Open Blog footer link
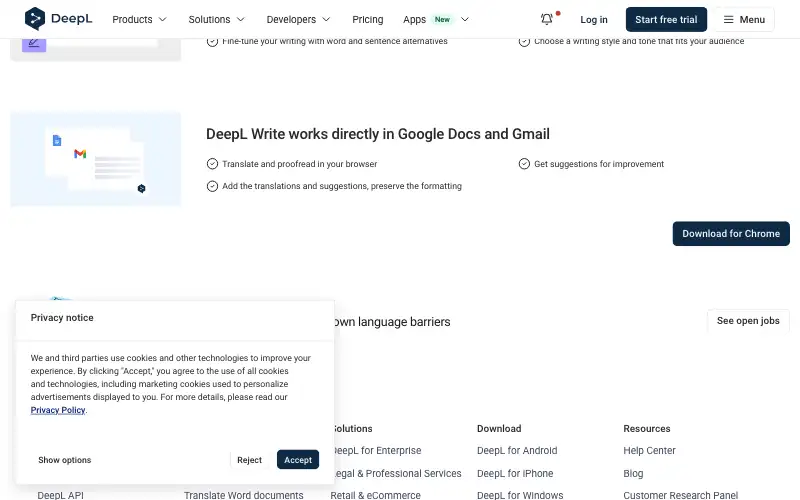 point(633,473)
